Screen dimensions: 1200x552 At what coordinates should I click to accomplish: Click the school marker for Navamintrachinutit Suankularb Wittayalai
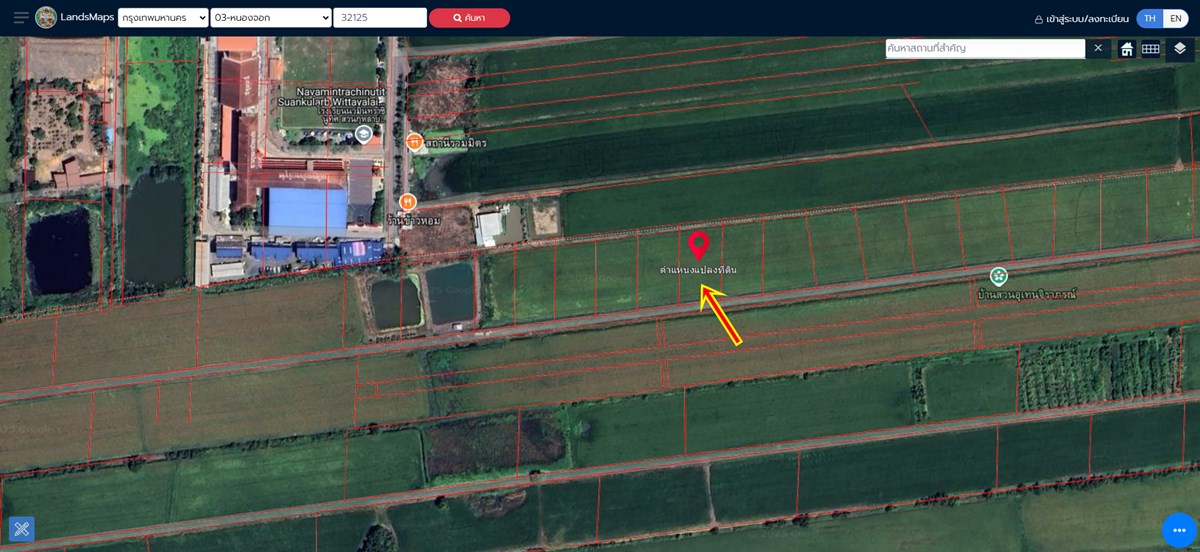[x=363, y=133]
